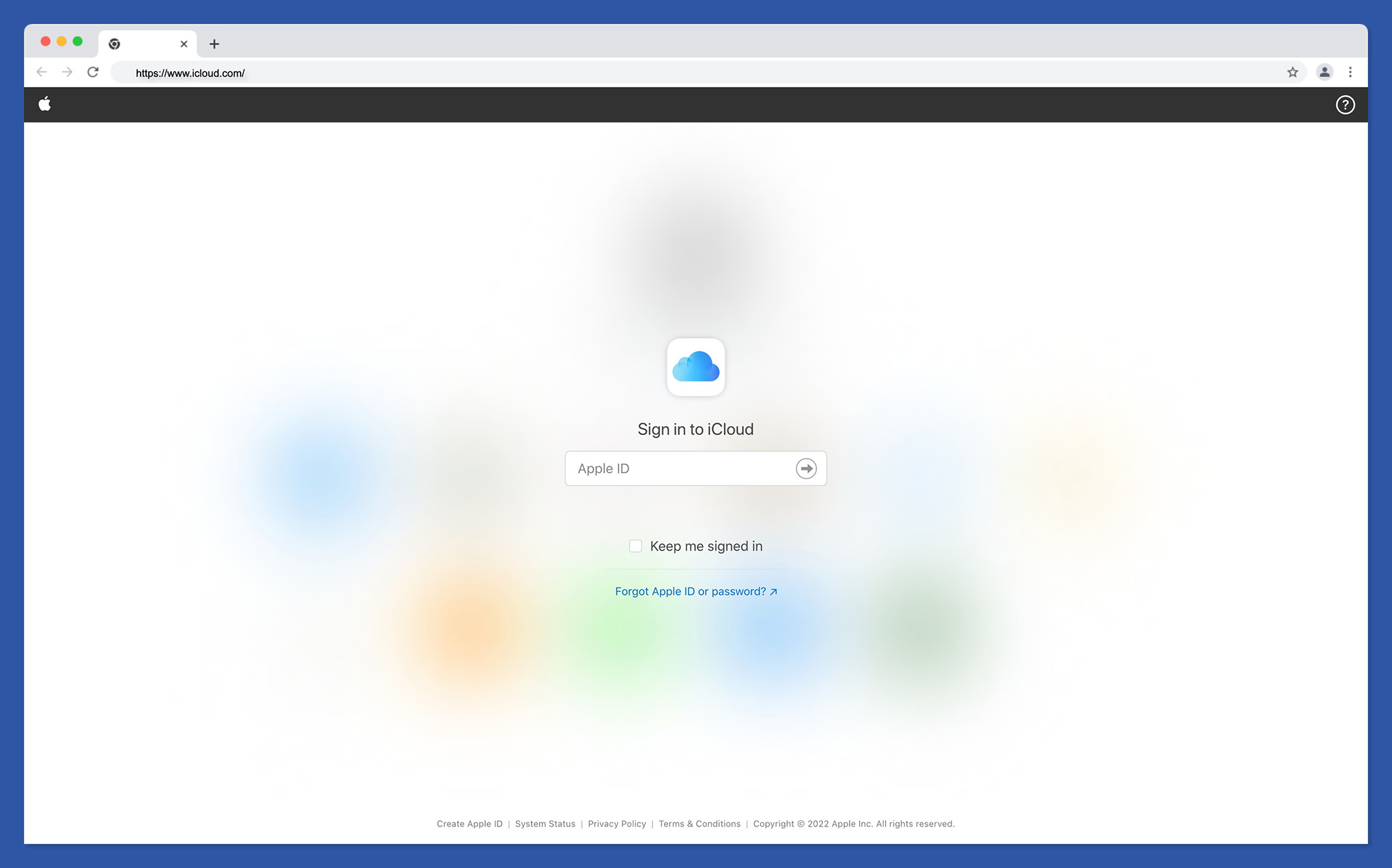Open the browser three-dot menu

click(1351, 72)
